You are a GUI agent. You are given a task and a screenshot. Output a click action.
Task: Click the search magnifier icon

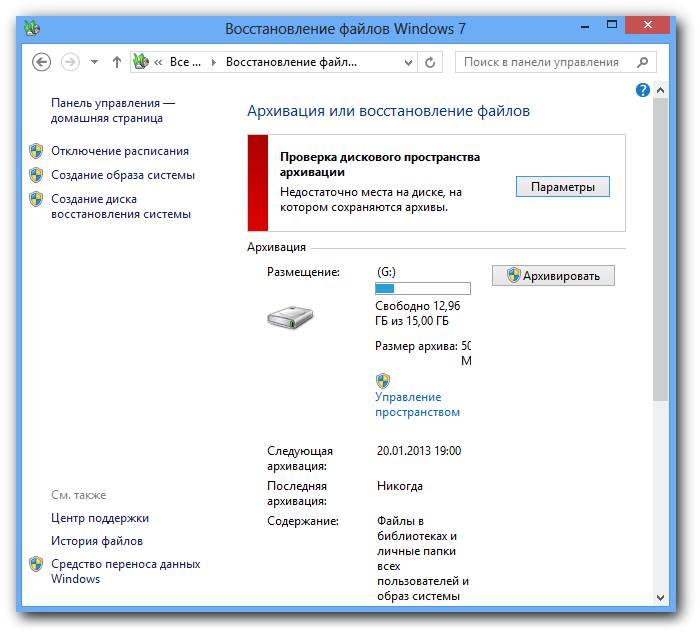point(643,62)
